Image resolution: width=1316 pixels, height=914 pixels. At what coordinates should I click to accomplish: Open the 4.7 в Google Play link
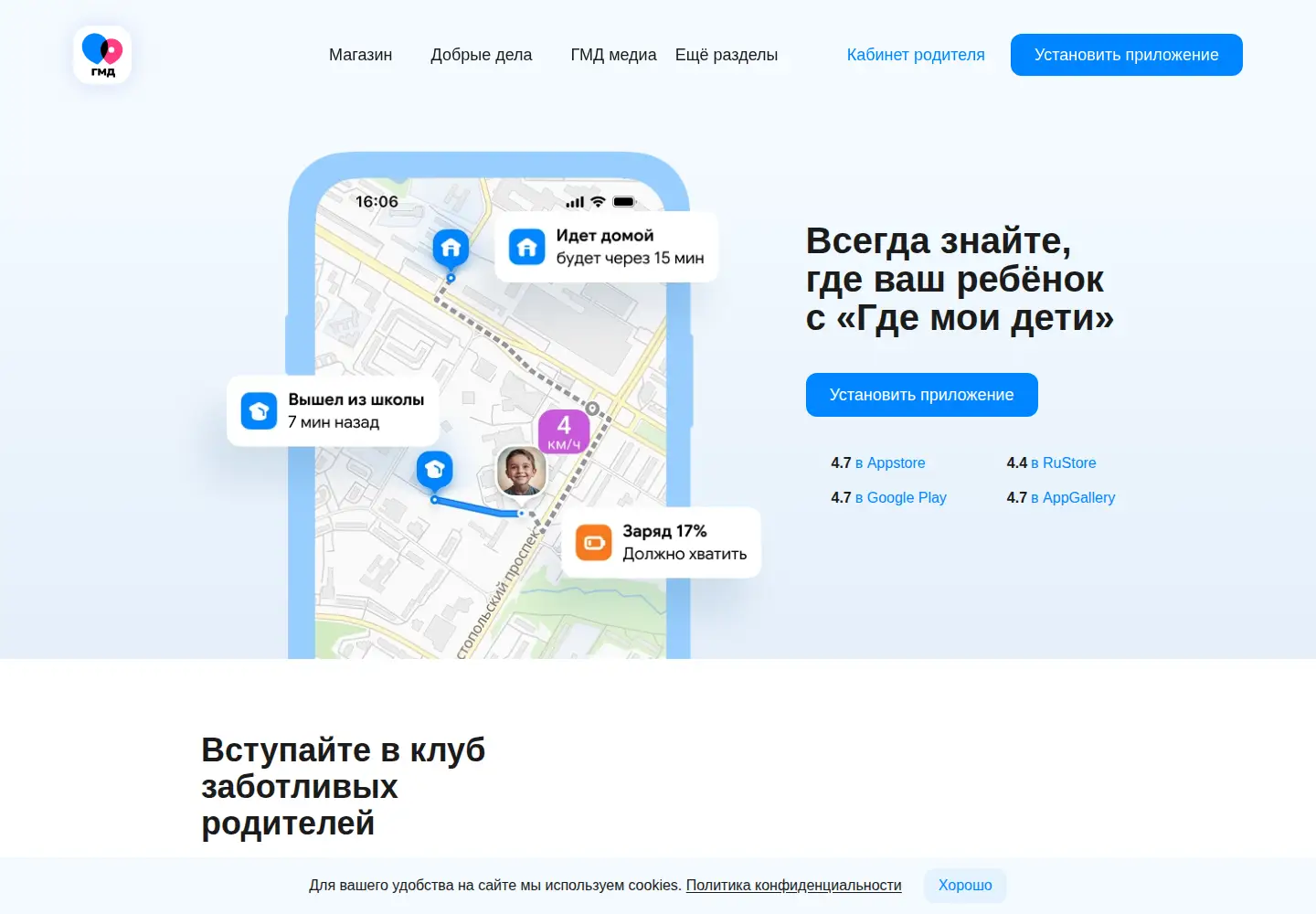coord(888,498)
